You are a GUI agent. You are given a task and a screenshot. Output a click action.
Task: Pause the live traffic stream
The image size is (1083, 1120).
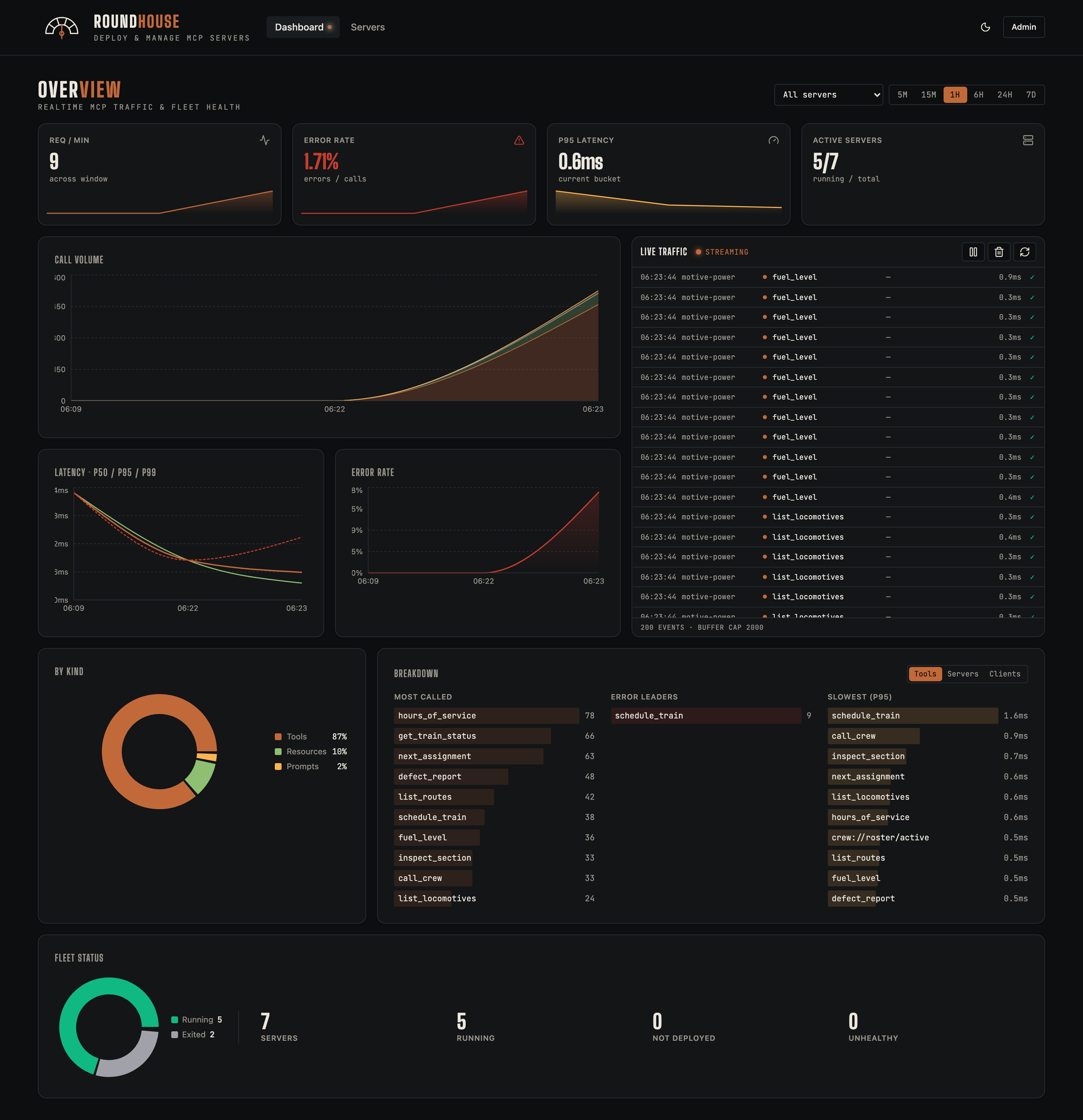[973, 252]
